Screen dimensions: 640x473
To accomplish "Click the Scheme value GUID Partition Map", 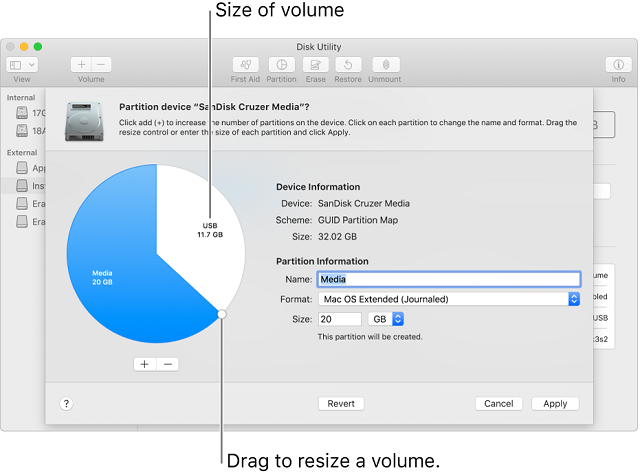I will (x=358, y=220).
